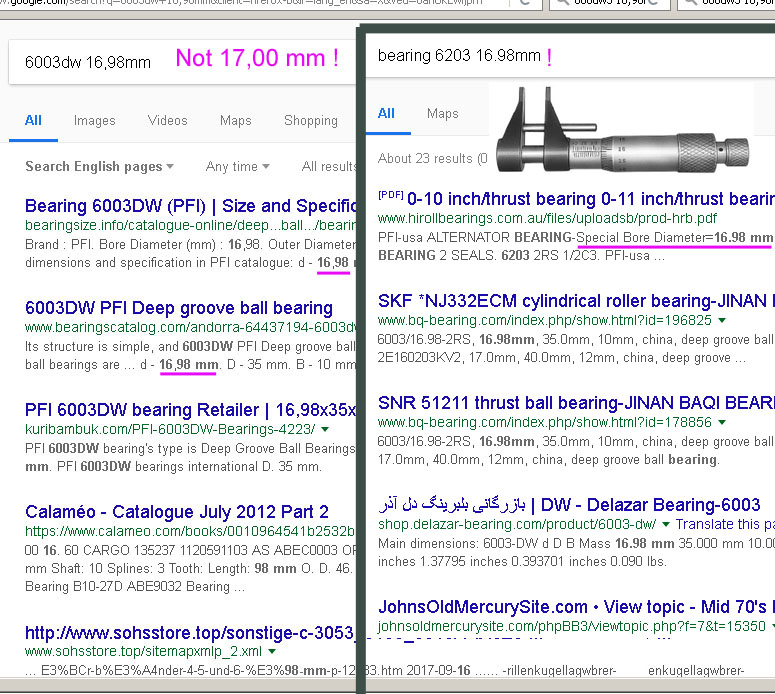Viewport: 775px width, 694px height.
Task: Click the 'Bearing B10-27D ABE9032 Bearing' snippet line
Action: pyautogui.click(x=135, y=587)
